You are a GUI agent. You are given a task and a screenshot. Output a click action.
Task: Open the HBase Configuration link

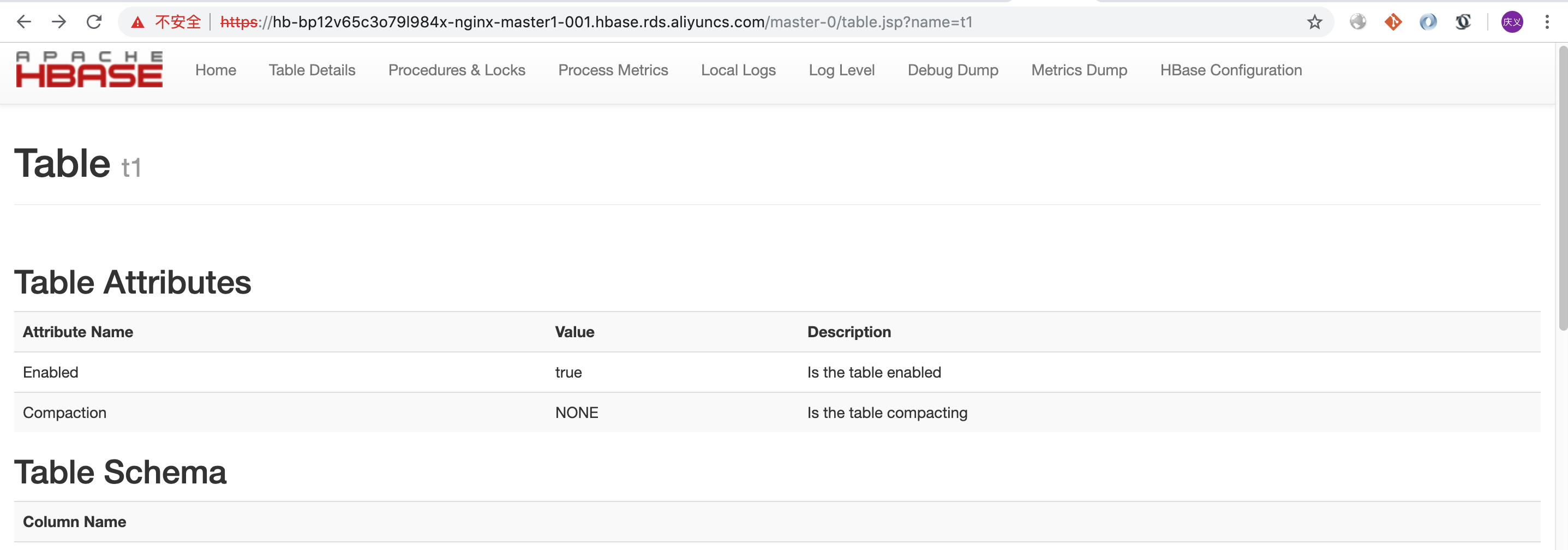point(1230,70)
